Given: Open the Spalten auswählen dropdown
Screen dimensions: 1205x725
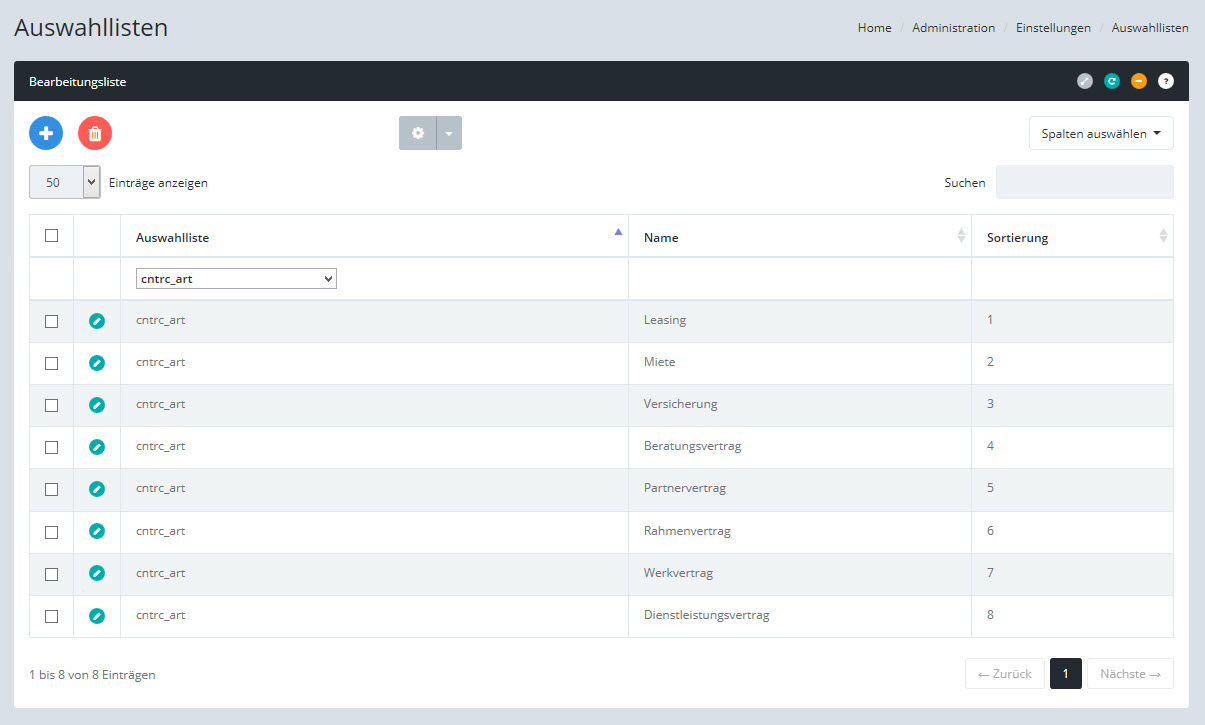Looking at the screenshot, I should (x=1100, y=133).
